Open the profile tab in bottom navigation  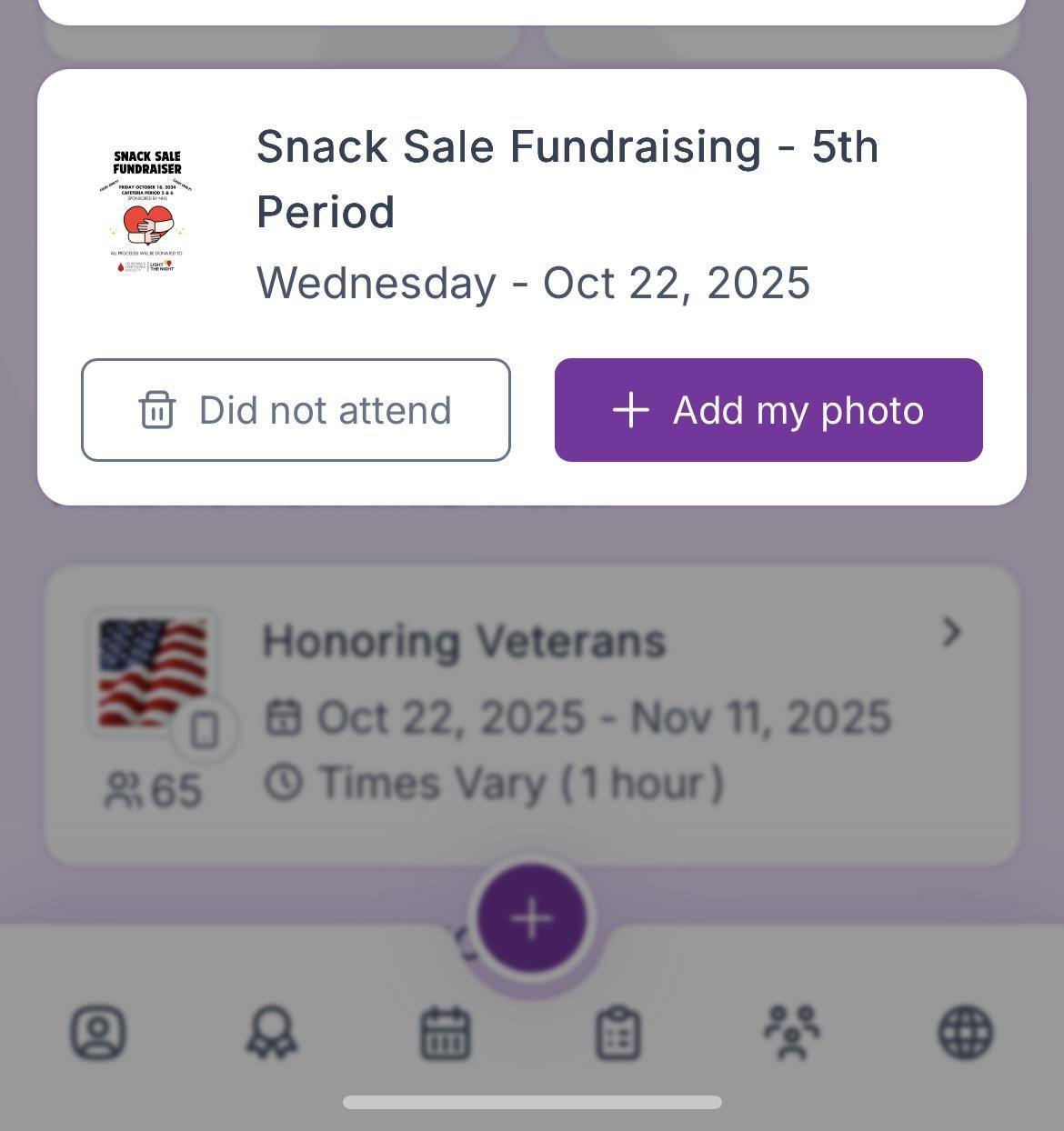98,1033
